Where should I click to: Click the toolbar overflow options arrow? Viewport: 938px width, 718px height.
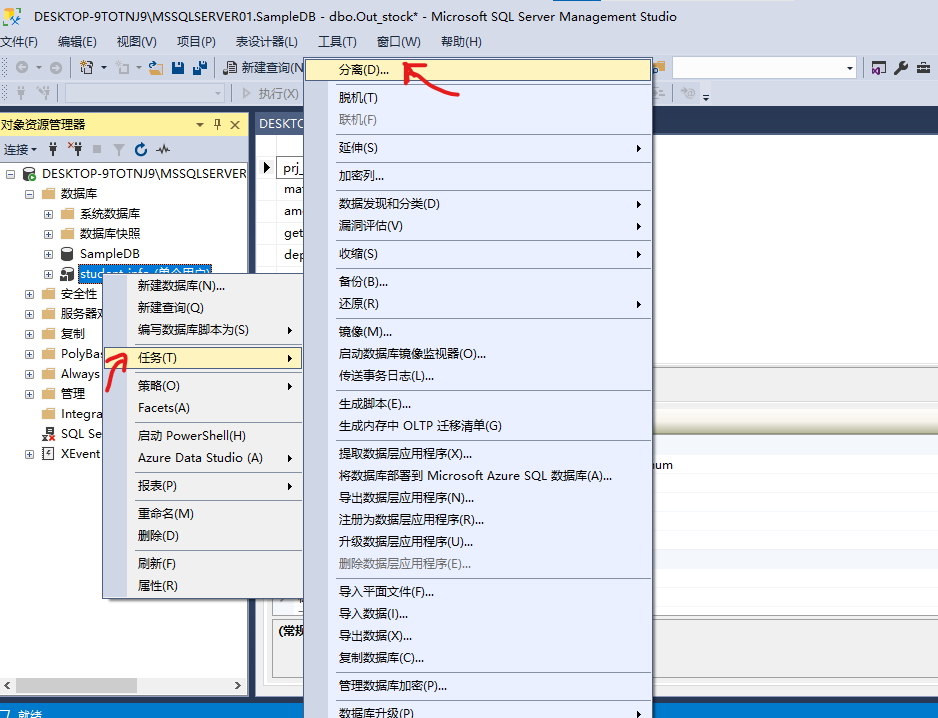coord(706,97)
